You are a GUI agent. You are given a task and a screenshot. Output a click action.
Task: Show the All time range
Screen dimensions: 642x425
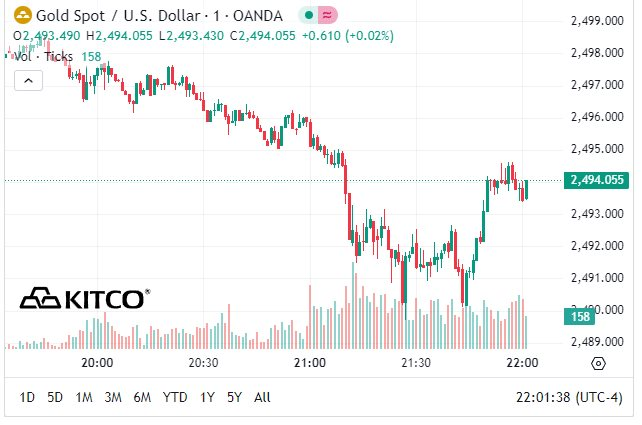[x=262, y=397]
